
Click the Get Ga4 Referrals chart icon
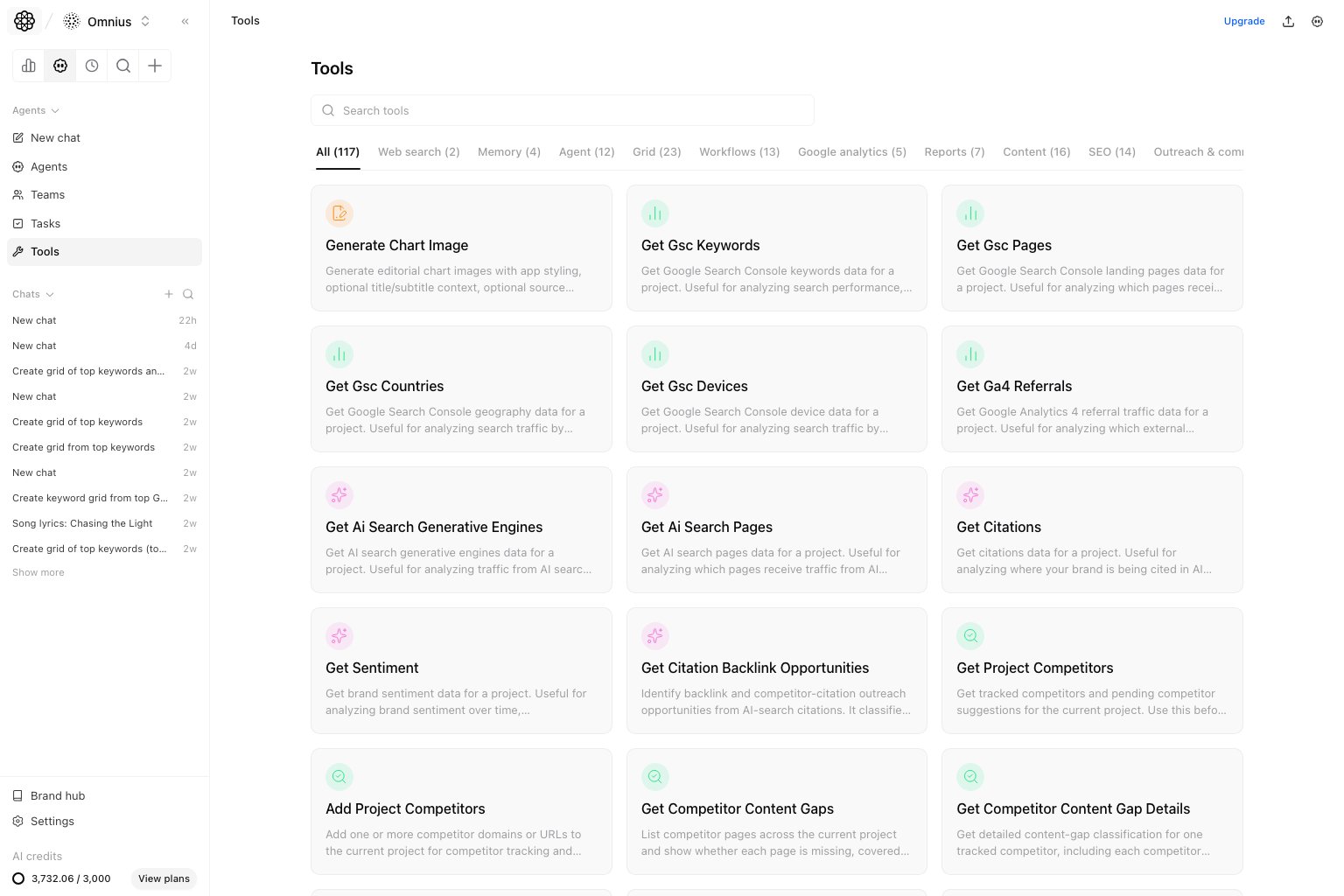(x=970, y=354)
